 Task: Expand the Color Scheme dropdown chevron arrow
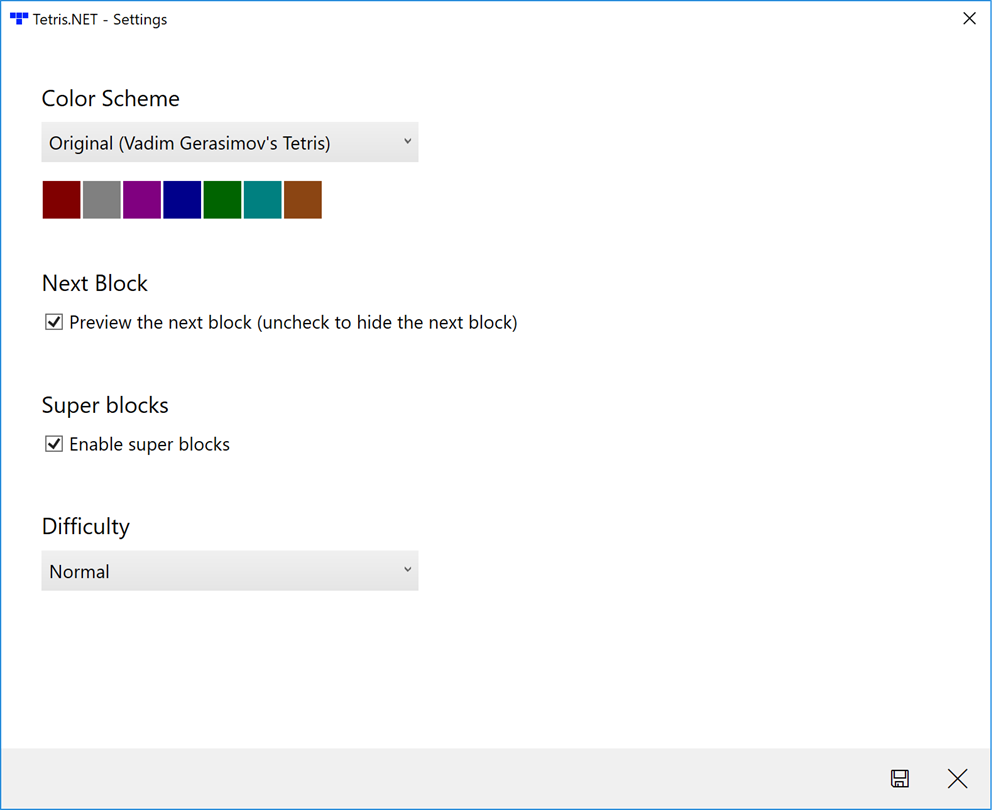pos(407,142)
